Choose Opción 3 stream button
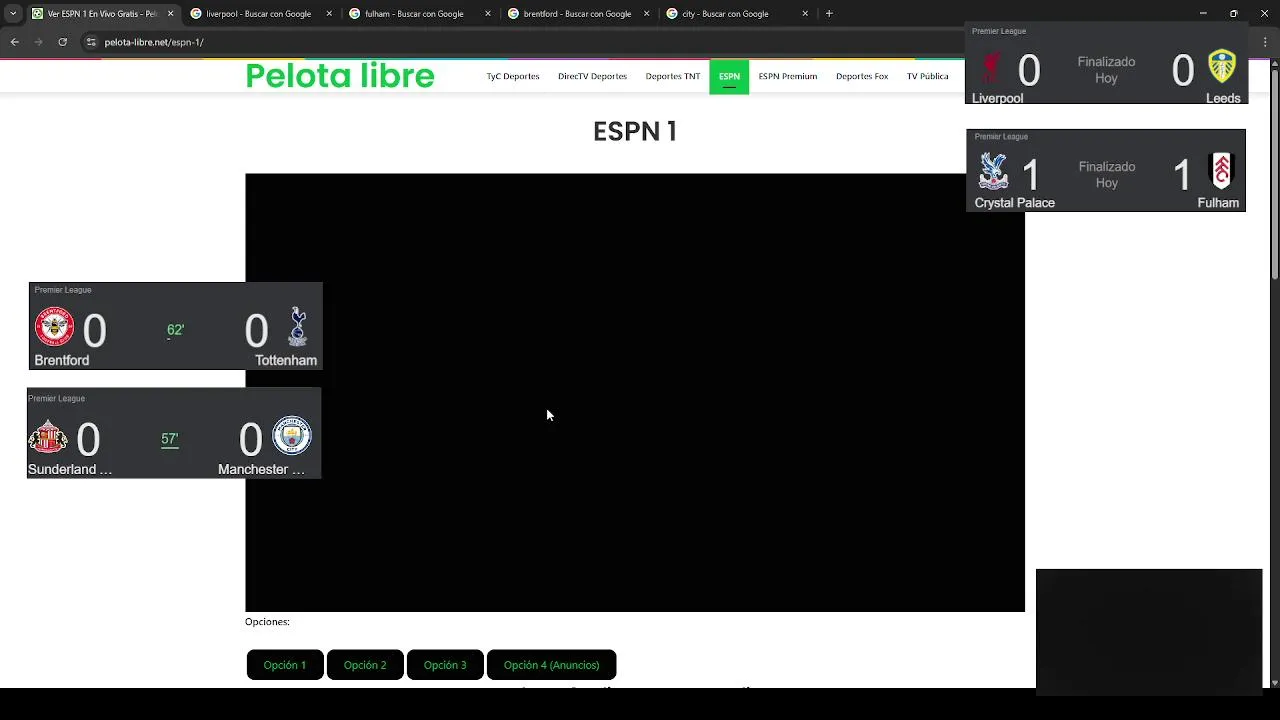1280x720 pixels. coord(445,665)
